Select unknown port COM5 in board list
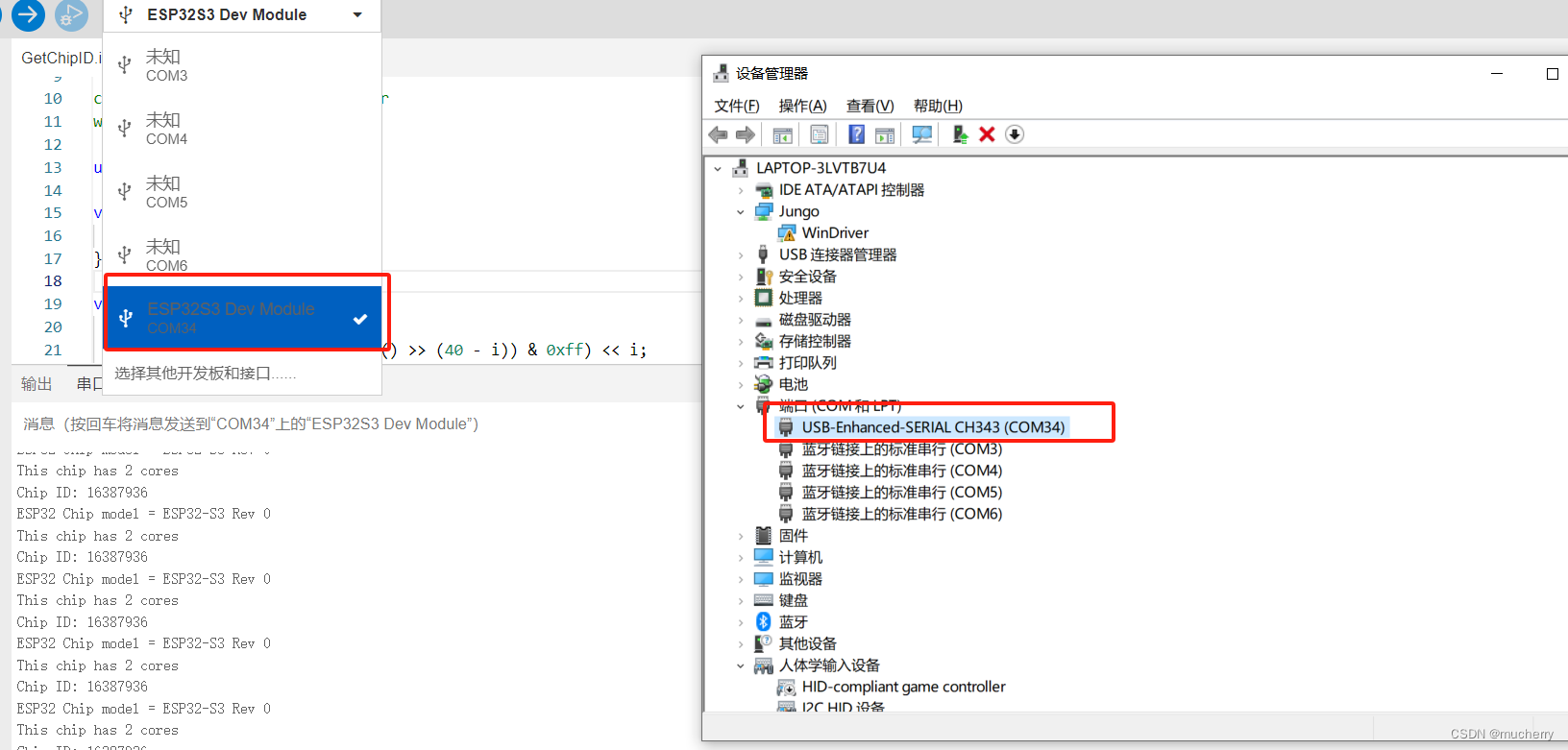Viewport: 1568px width, 750px height. pyautogui.click(x=242, y=192)
